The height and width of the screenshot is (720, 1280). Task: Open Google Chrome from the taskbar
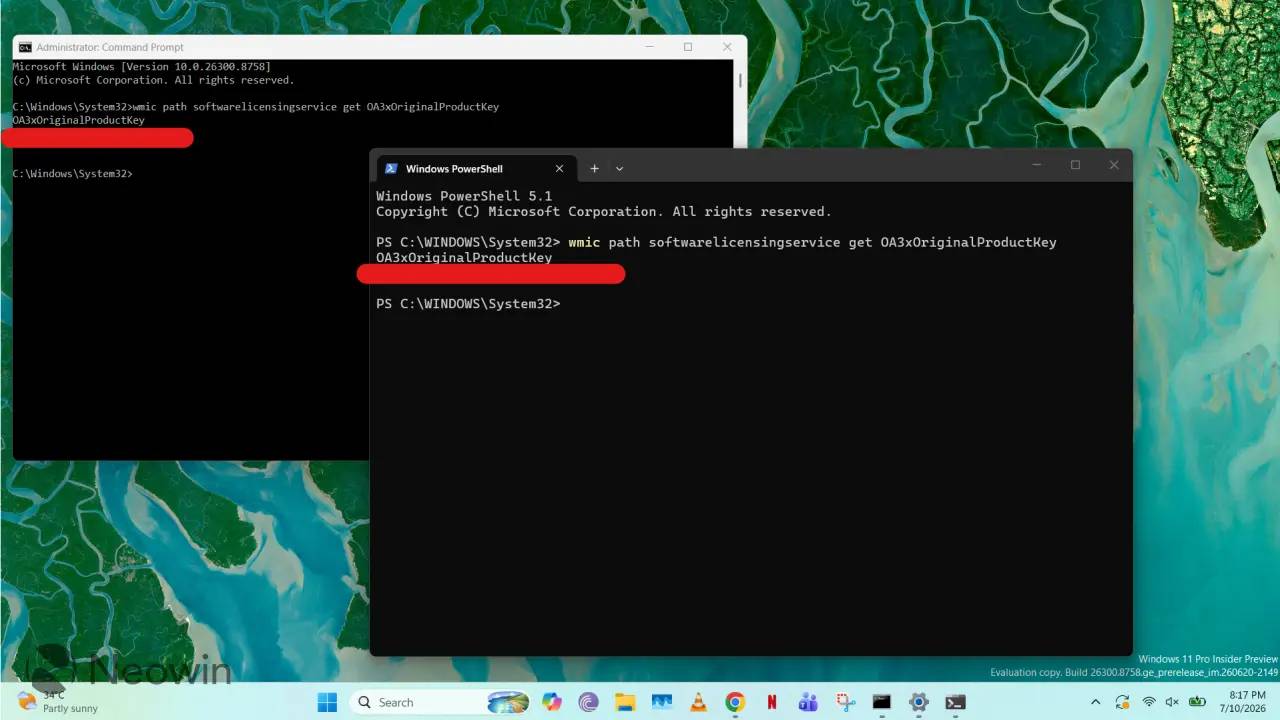coord(735,702)
